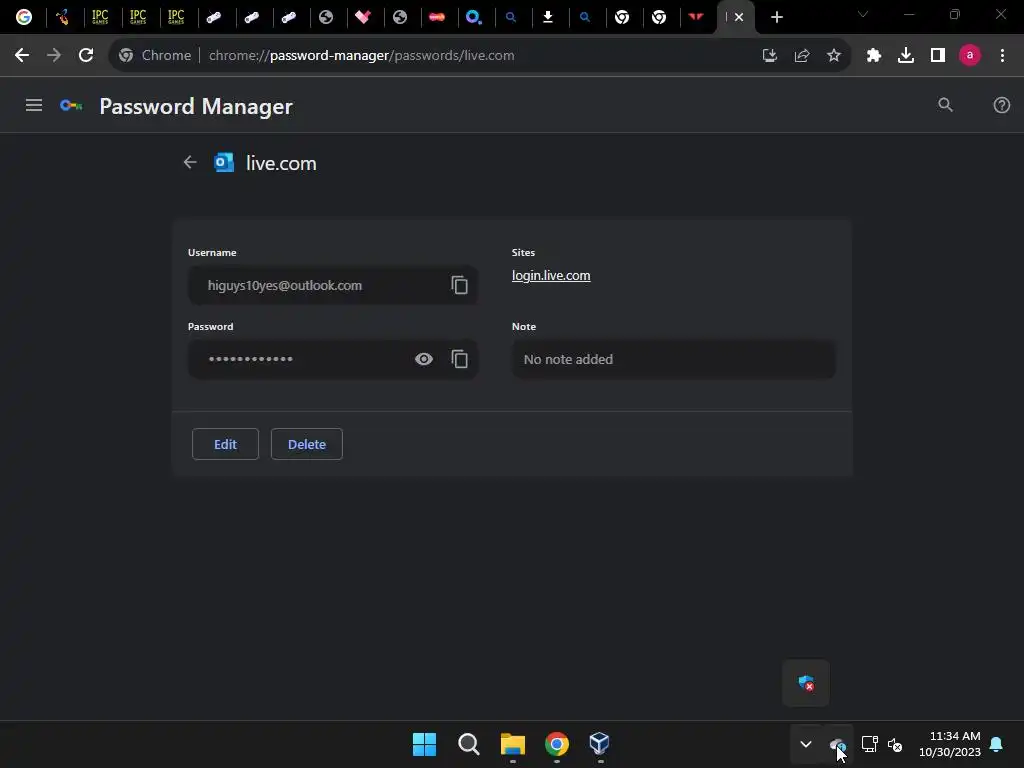The width and height of the screenshot is (1024, 768).
Task: Click the Delete button
Action: point(307,444)
